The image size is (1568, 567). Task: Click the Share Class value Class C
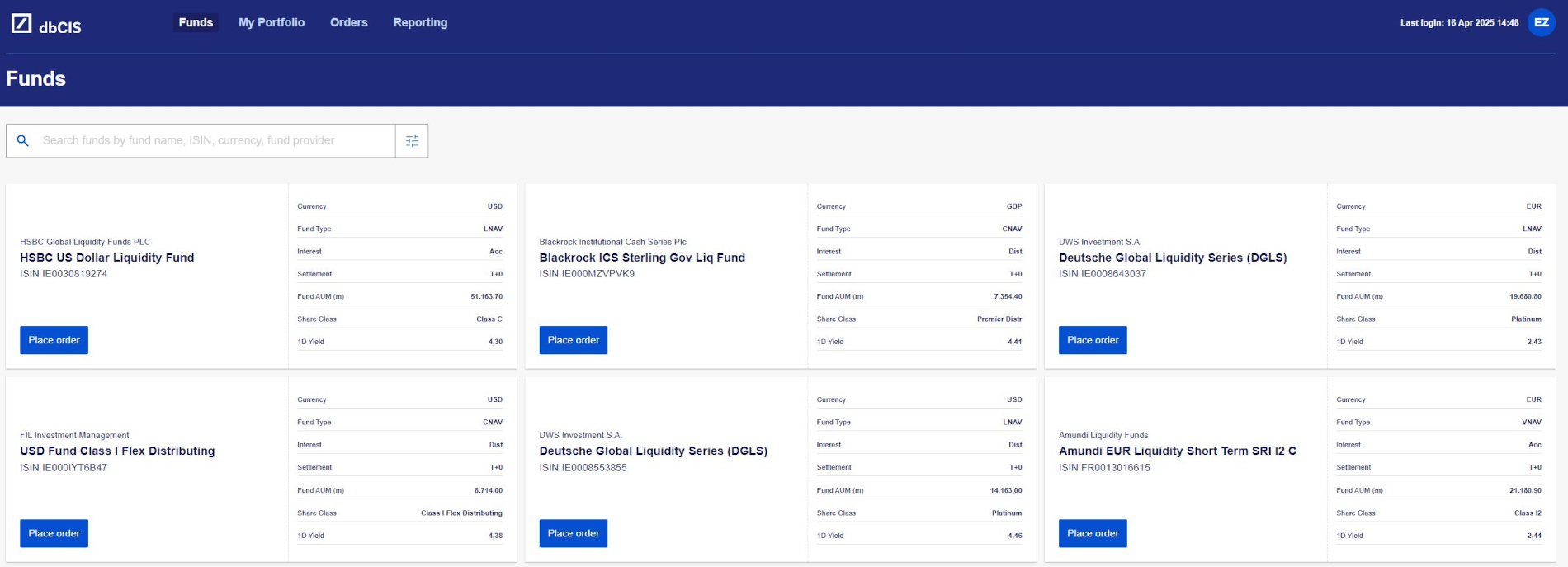pyautogui.click(x=489, y=319)
